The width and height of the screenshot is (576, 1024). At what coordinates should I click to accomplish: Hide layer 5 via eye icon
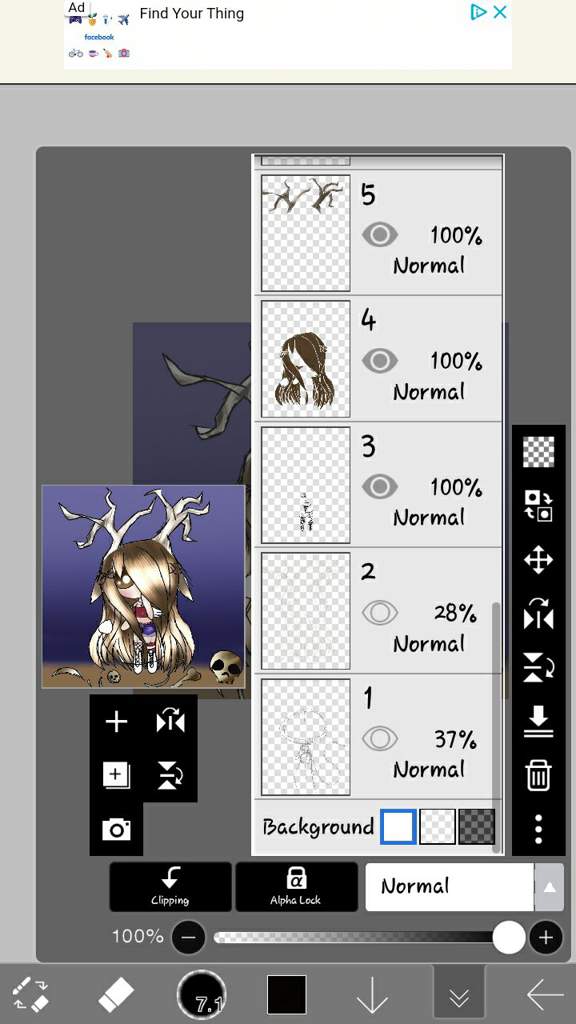point(379,234)
